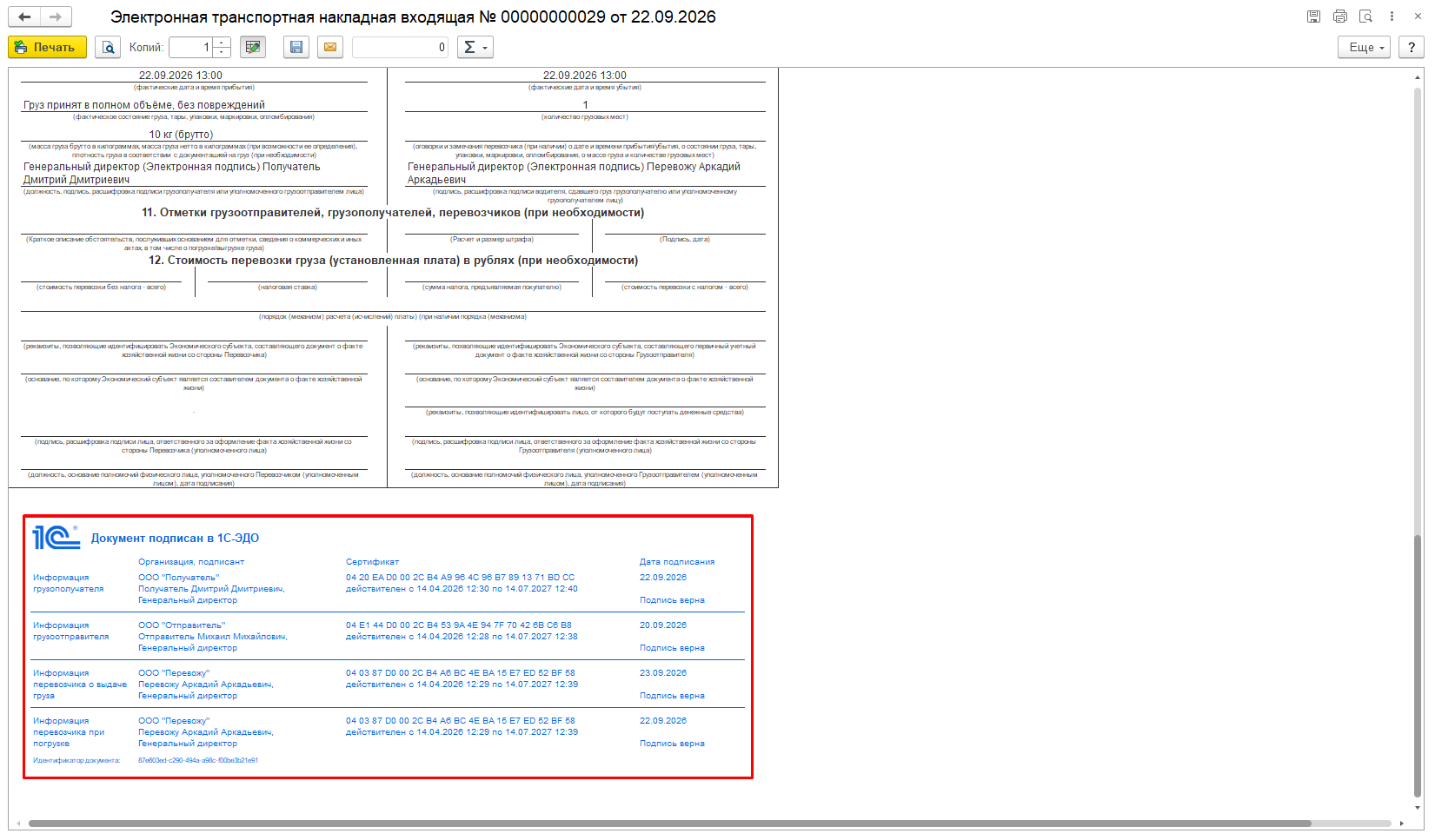This screenshot has width=1435, height=840.
Task: Open help with question mark button
Action: point(1412,47)
